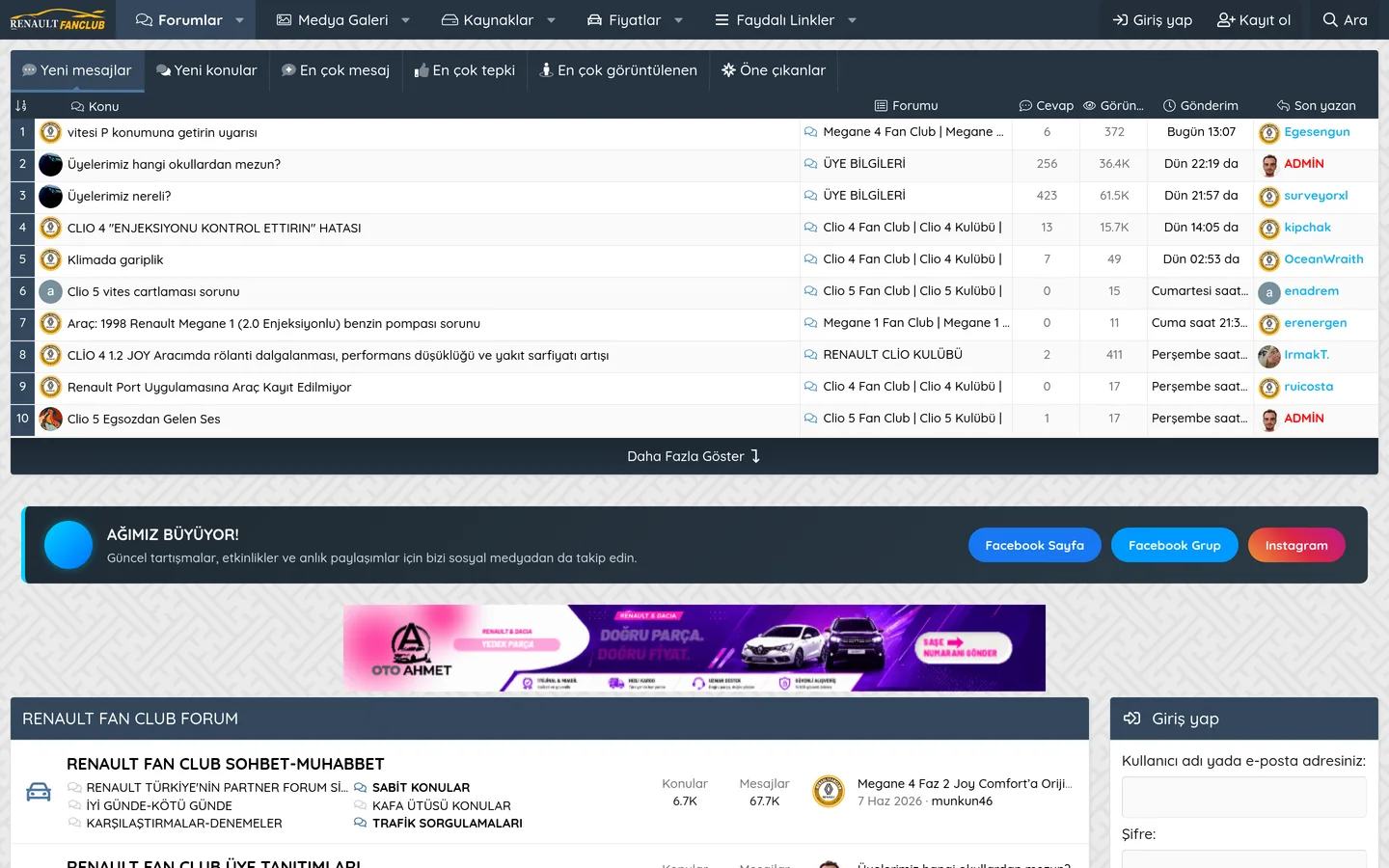Click erenergen's last-poster avatar
This screenshot has height=868, width=1389.
coord(1269,324)
